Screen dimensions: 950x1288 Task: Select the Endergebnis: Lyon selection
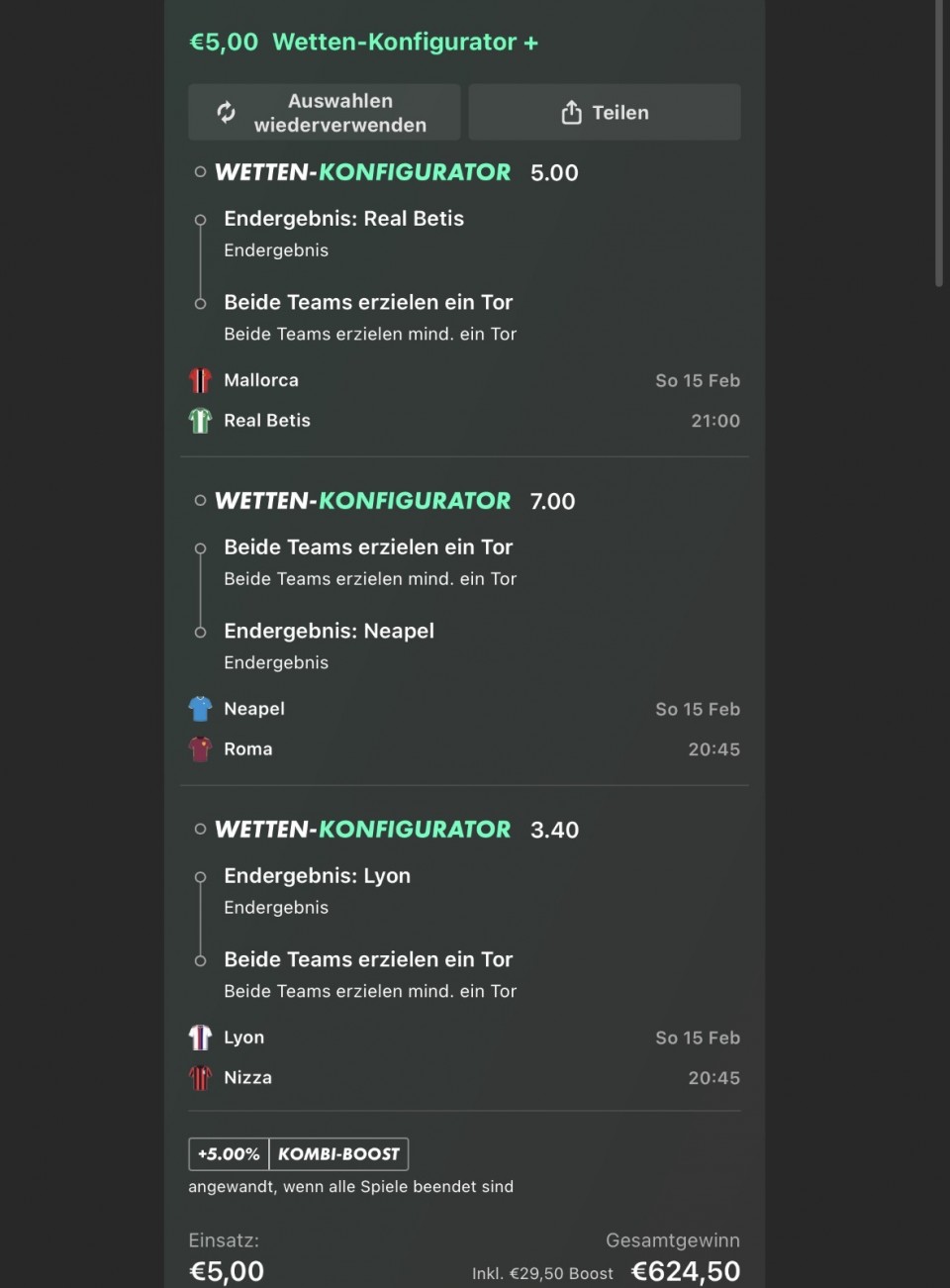click(317, 876)
